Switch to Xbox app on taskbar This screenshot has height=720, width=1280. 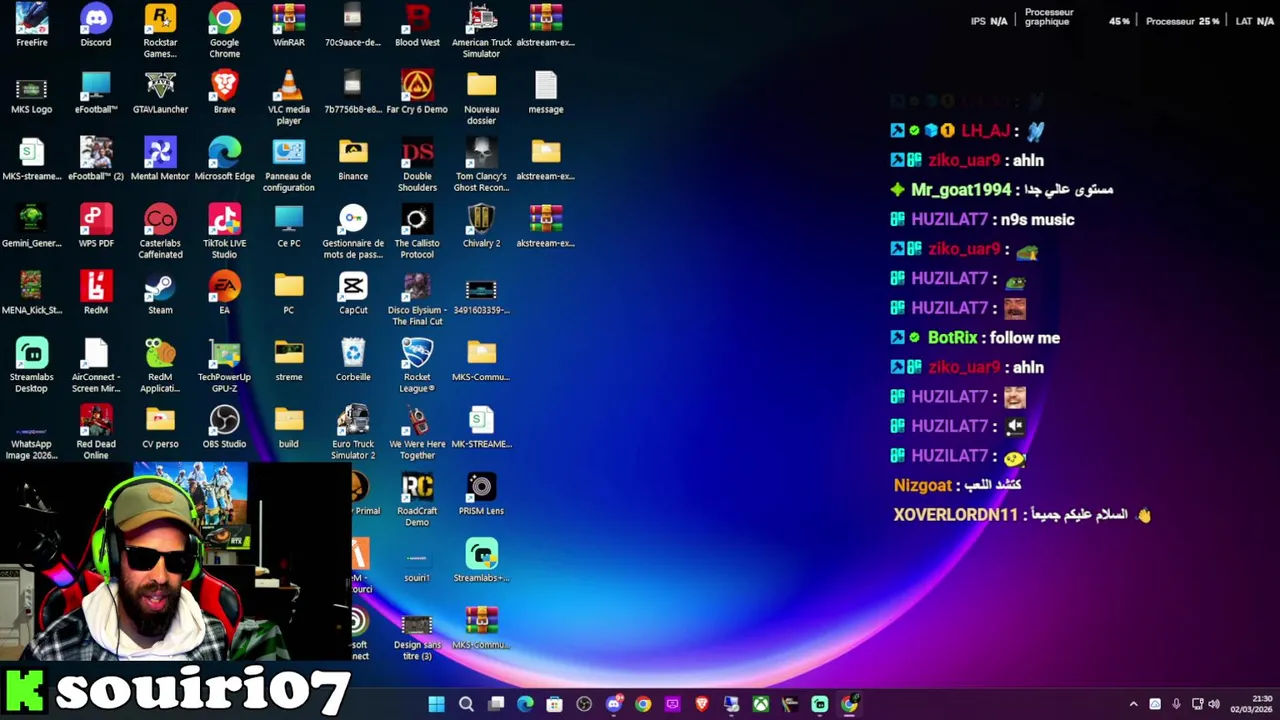[761, 704]
